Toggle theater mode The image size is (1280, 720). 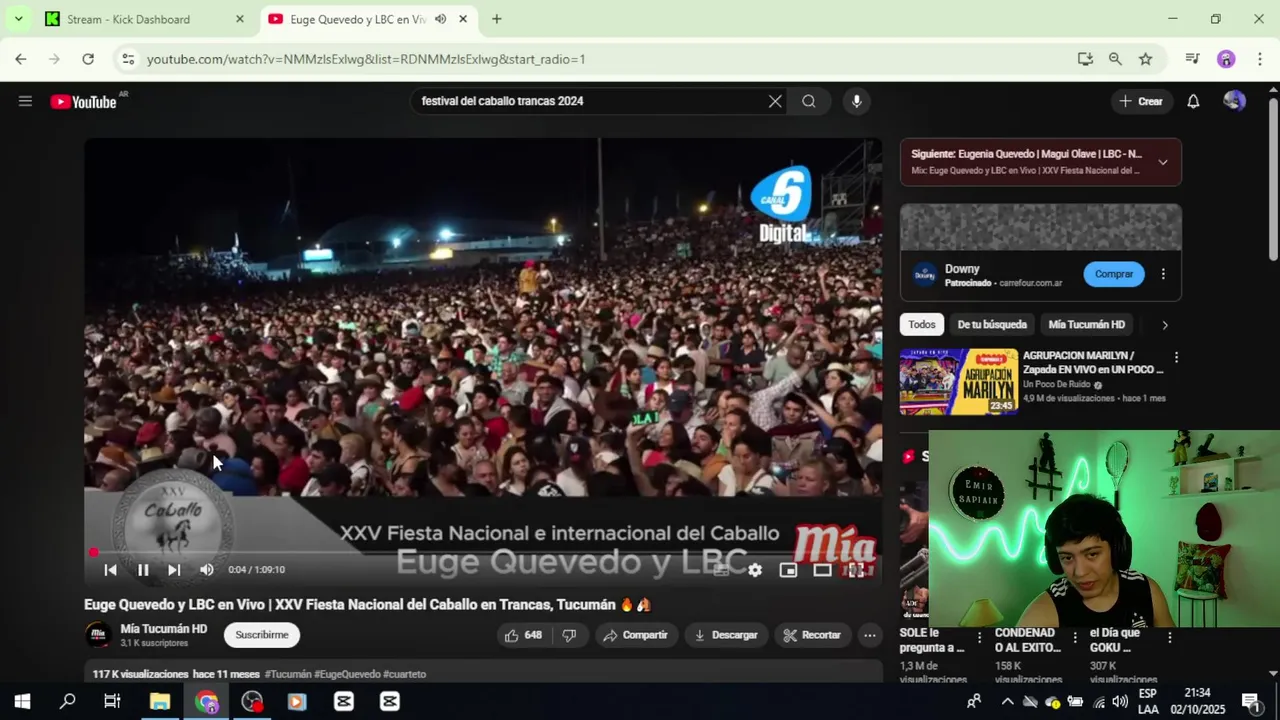(x=822, y=570)
